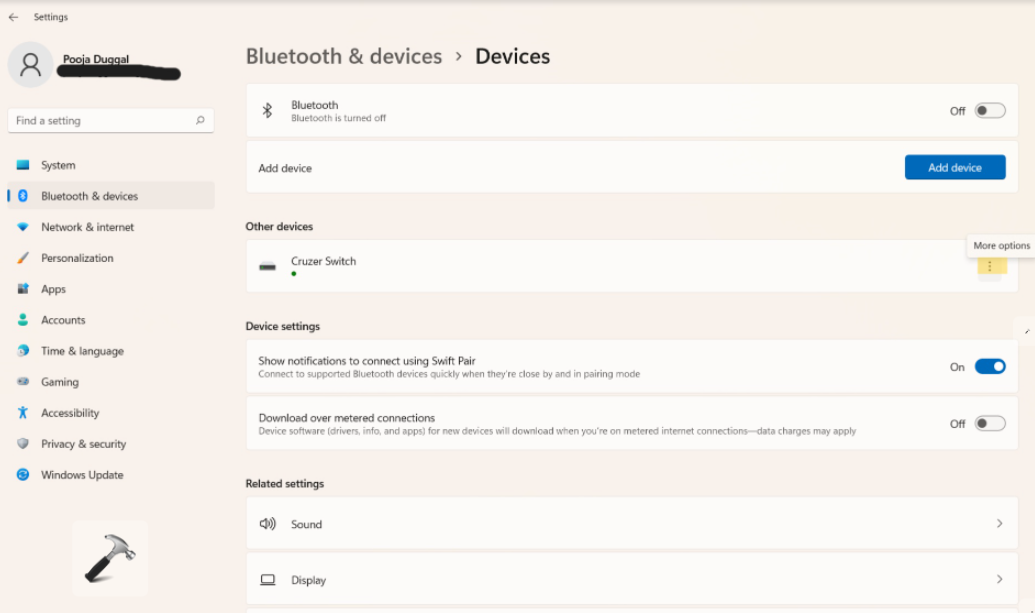Image resolution: width=1035 pixels, height=613 pixels.
Task: Click the Display monitor icon
Action: click(267, 580)
